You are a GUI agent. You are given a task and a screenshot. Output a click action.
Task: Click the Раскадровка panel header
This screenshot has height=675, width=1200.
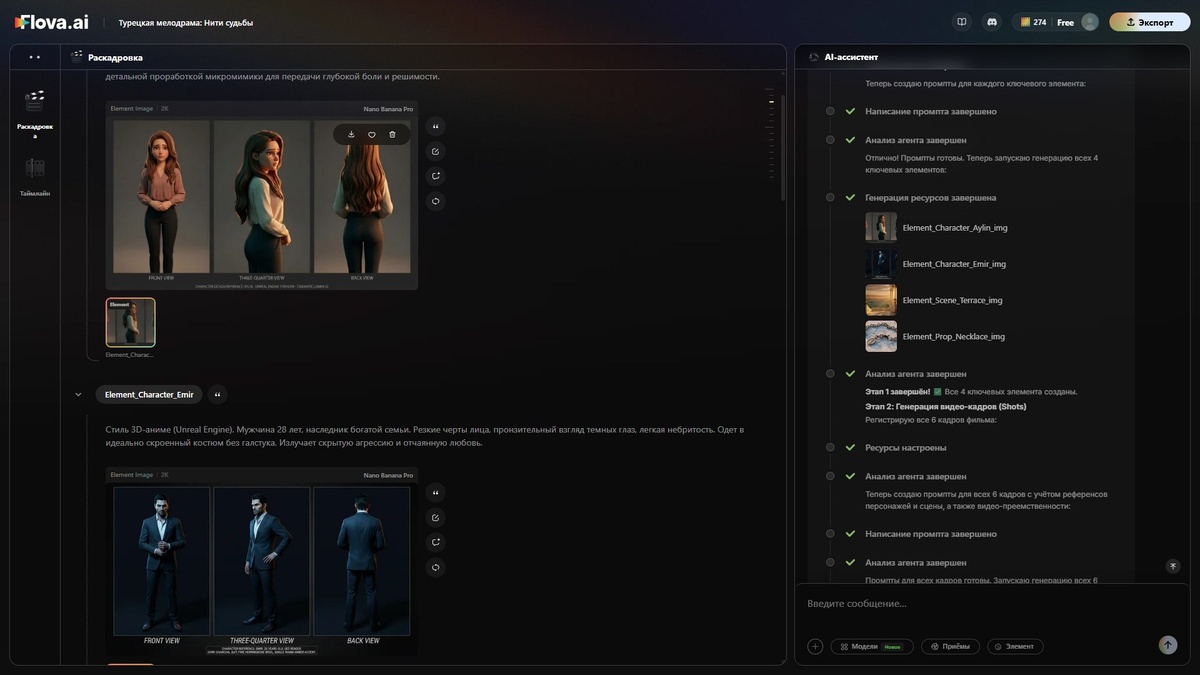click(106, 57)
